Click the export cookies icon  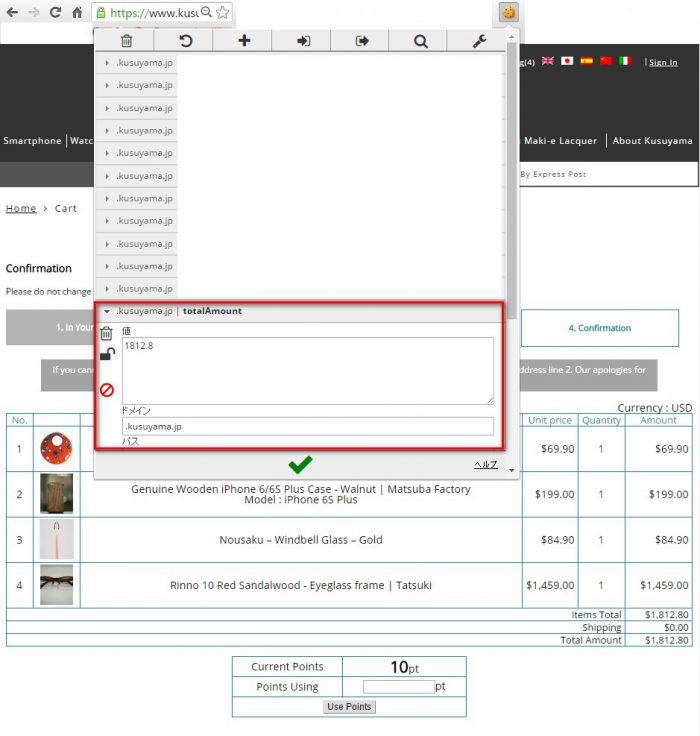coord(362,41)
